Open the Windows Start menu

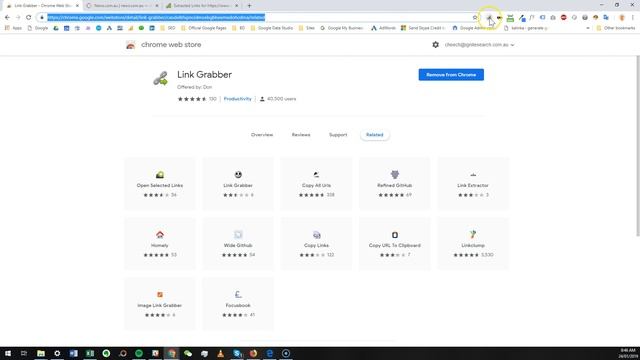8,353
